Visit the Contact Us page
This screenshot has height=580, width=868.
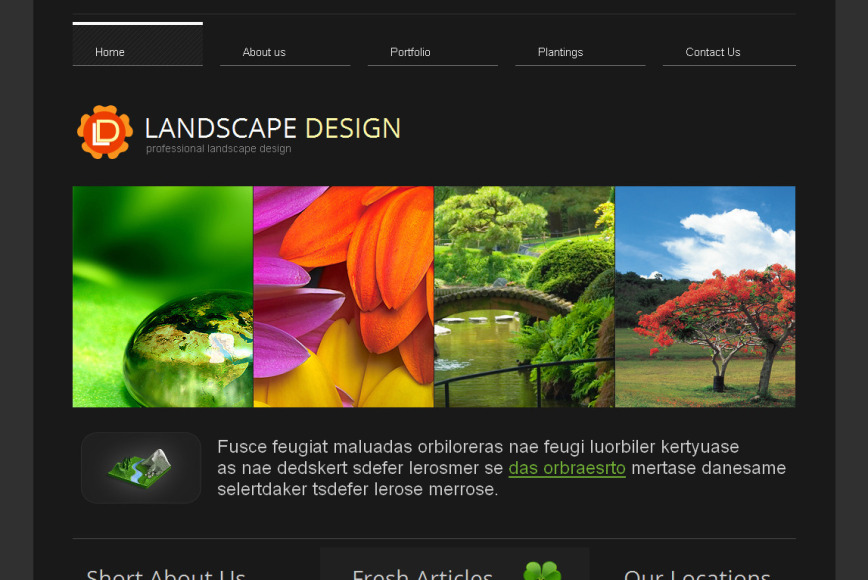712,52
